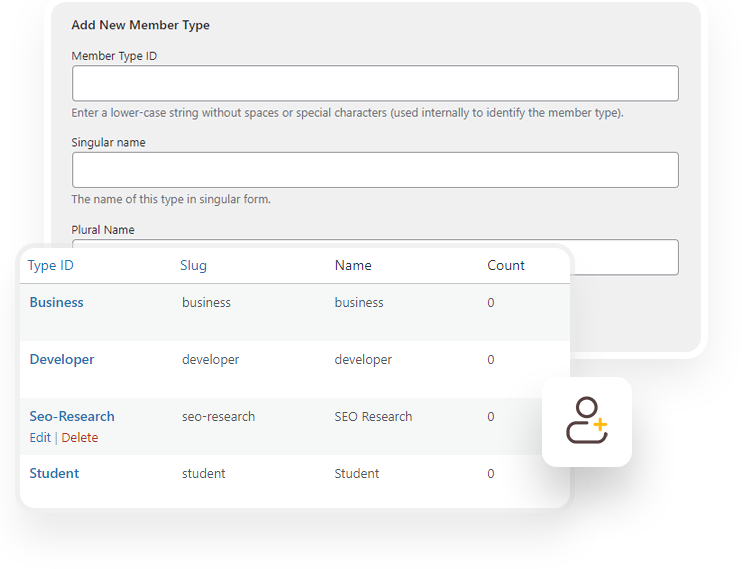The image size is (742, 569).
Task: Click Delete under Seo-Research
Action: pyautogui.click(x=80, y=438)
